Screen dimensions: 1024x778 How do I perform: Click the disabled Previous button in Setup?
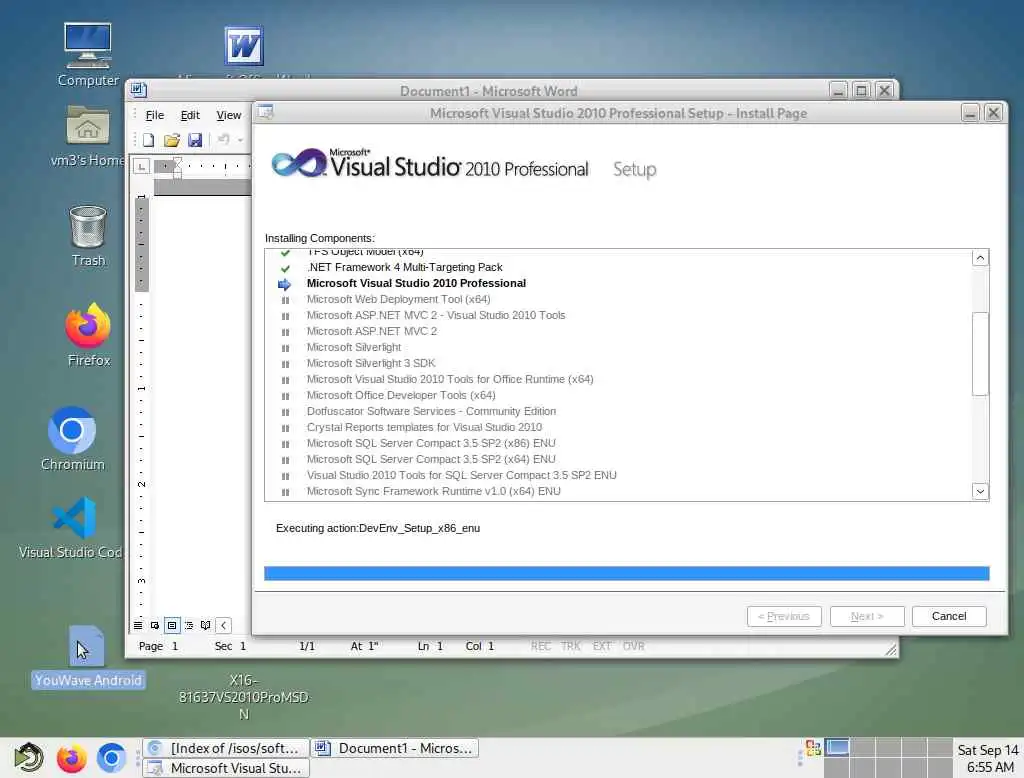(784, 616)
